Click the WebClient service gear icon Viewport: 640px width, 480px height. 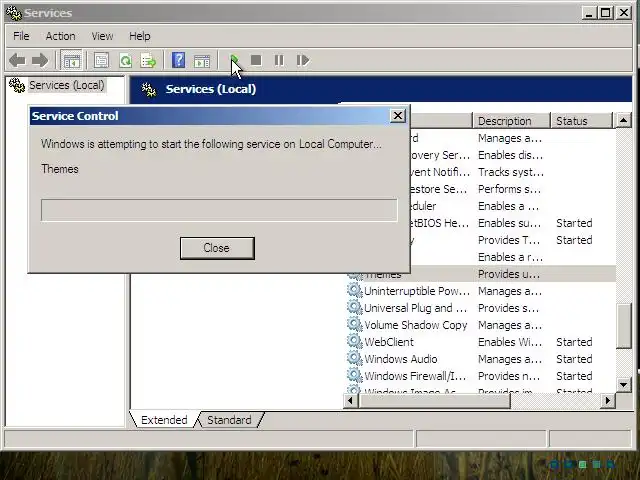(x=354, y=342)
